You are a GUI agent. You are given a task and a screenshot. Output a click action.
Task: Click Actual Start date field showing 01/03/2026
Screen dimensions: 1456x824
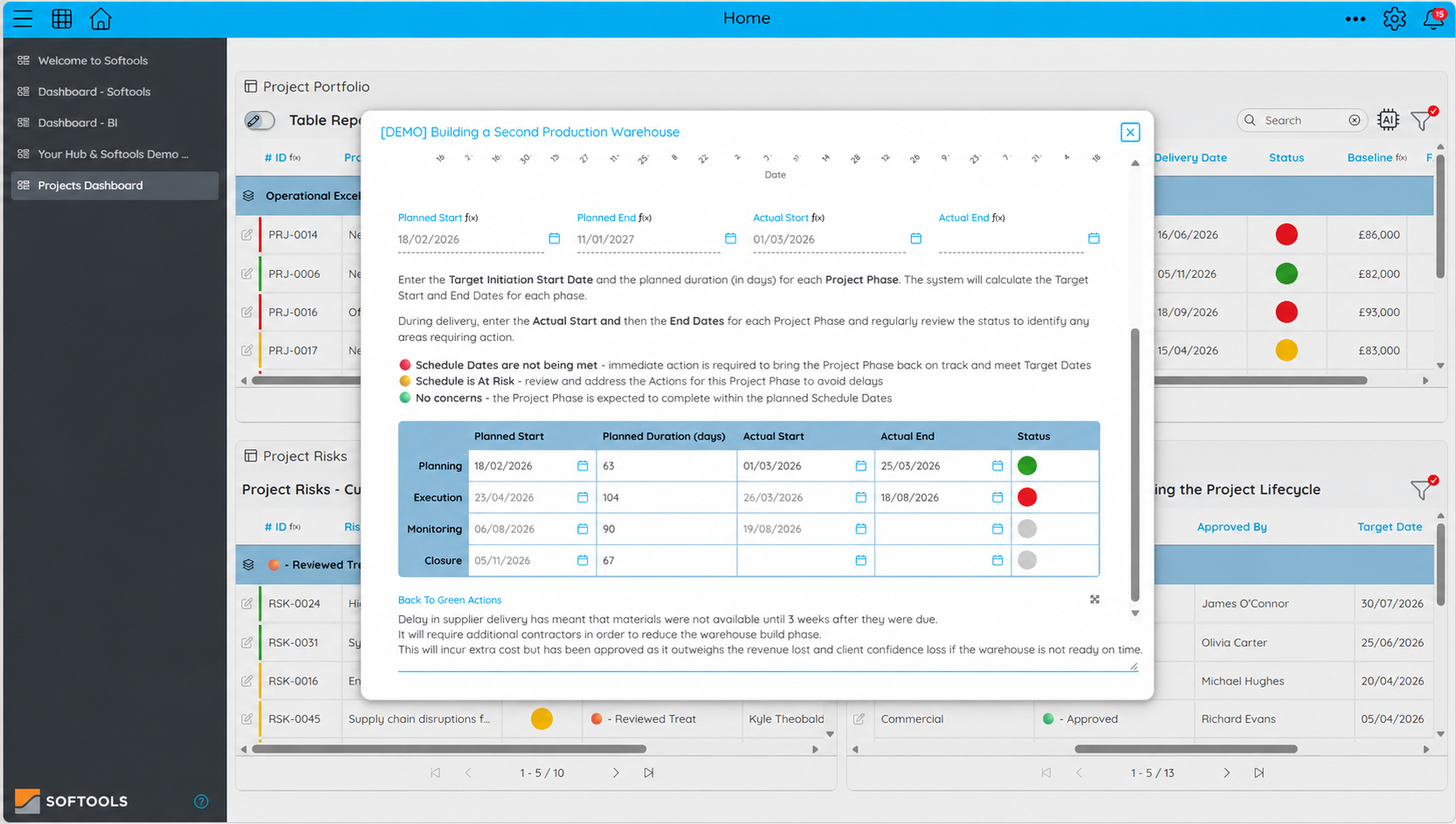(x=828, y=239)
